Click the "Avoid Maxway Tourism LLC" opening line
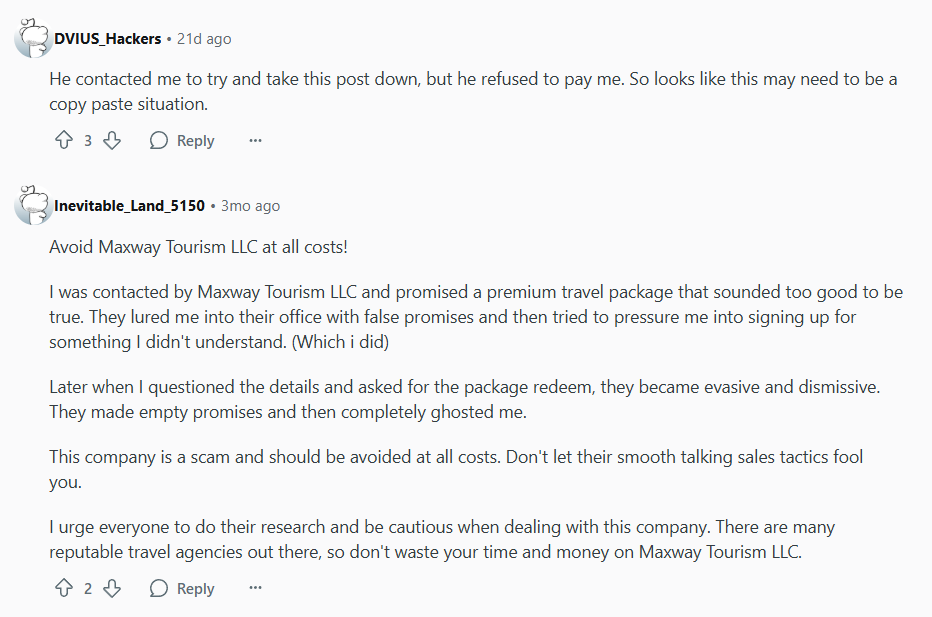 pyautogui.click(x=199, y=246)
